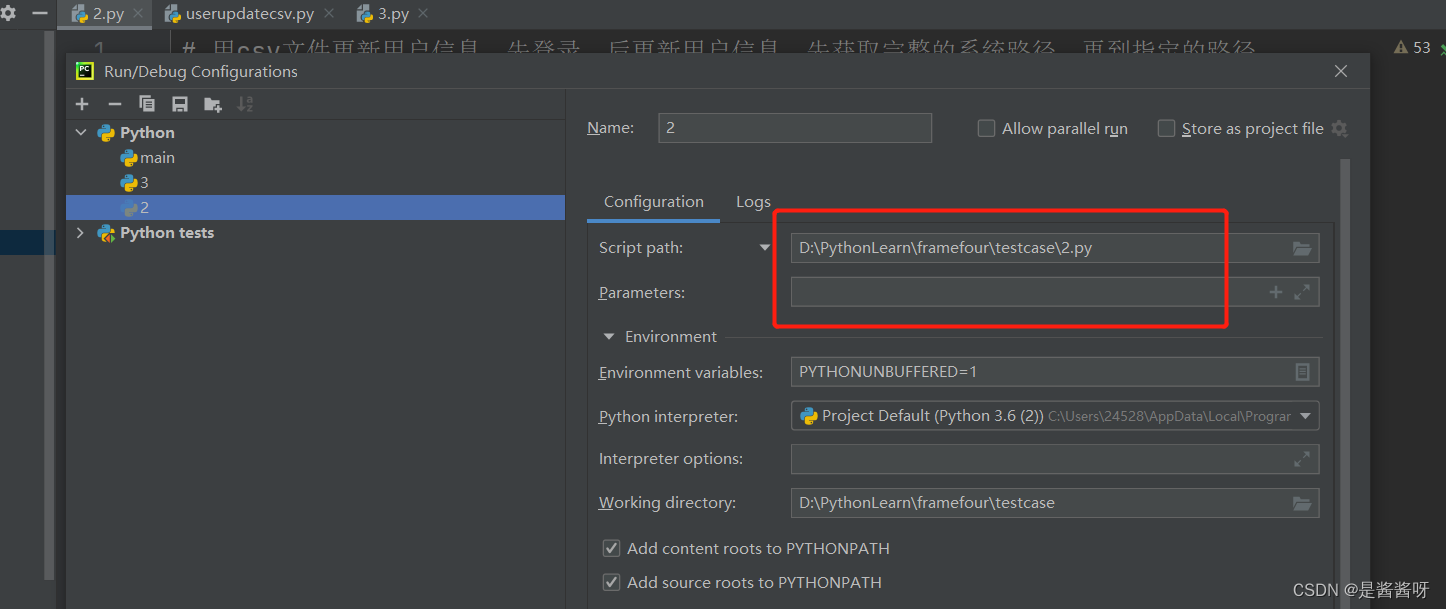Collapse the Environment section
The height and width of the screenshot is (609, 1446).
tap(609, 337)
